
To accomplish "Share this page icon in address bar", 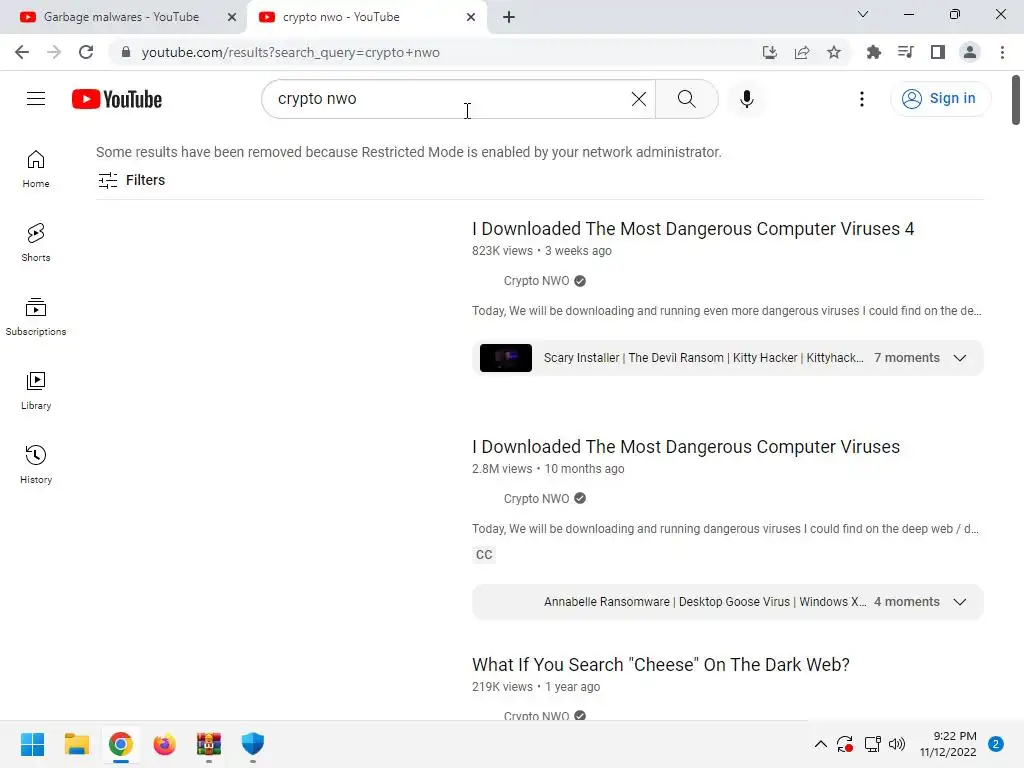I will click(x=802, y=52).
